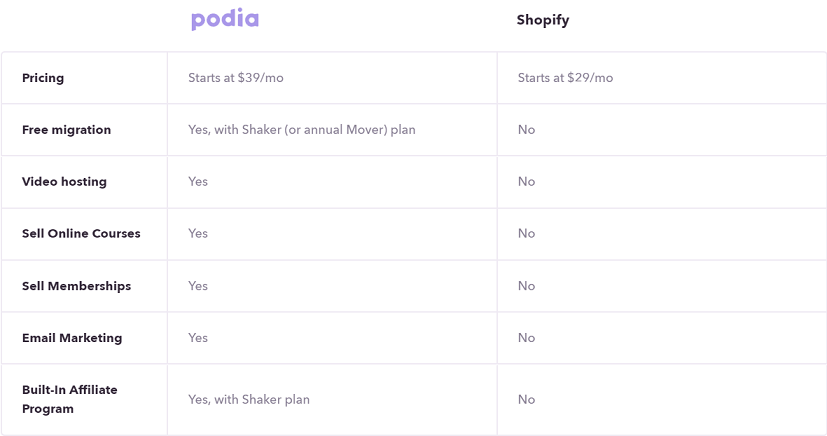
Task: Select the Sell Memberships row label
Action: pos(76,286)
